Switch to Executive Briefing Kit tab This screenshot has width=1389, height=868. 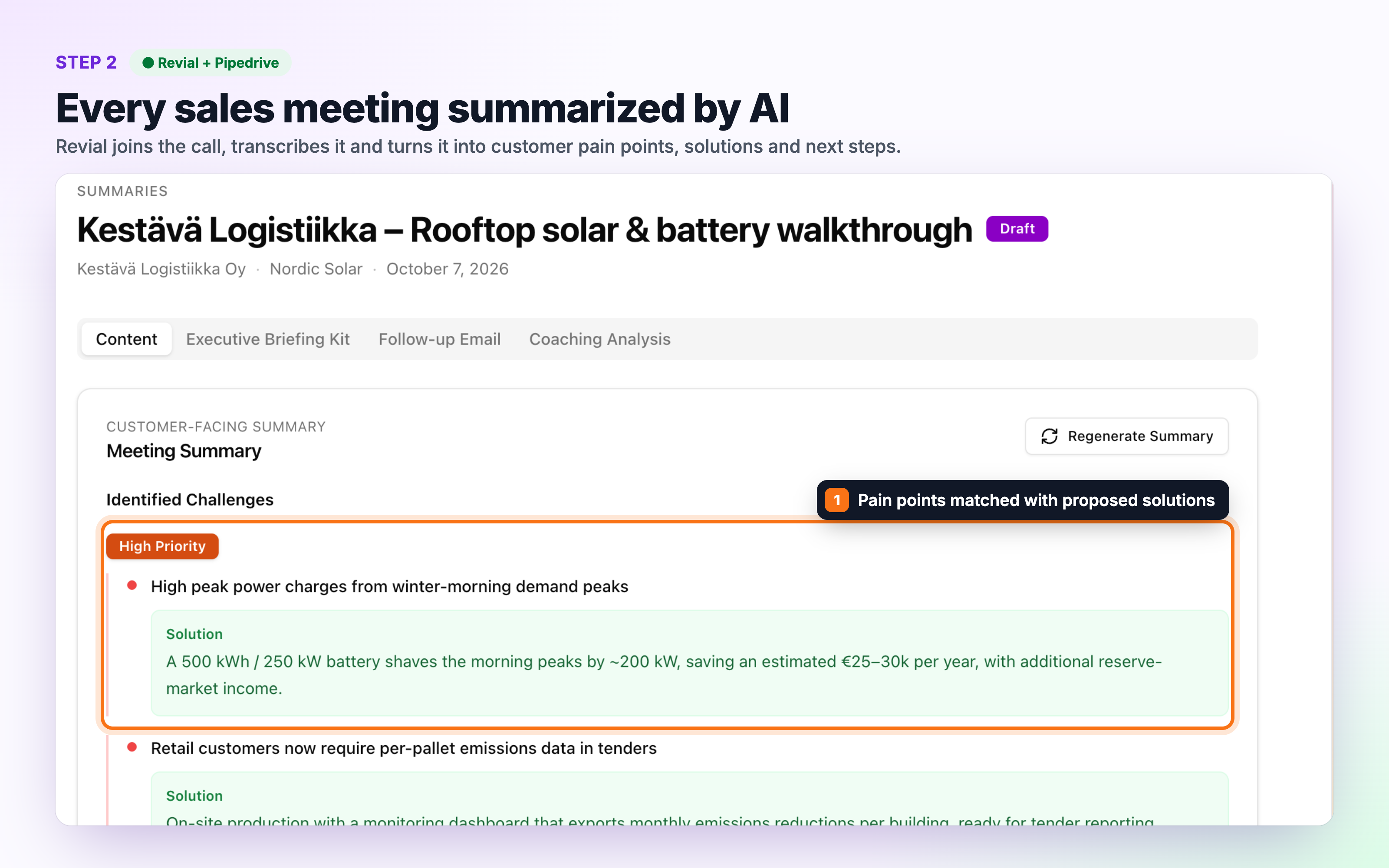(267, 339)
